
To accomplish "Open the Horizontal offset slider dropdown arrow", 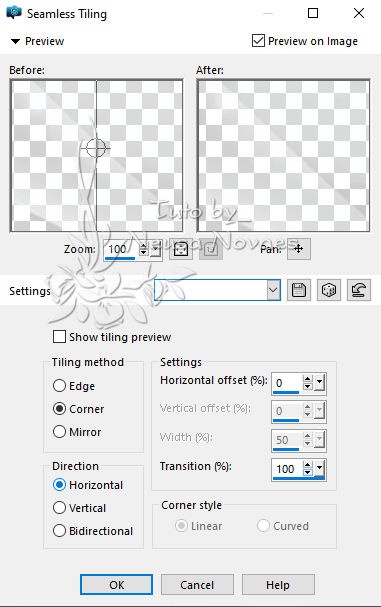I will pyautogui.click(x=319, y=382).
